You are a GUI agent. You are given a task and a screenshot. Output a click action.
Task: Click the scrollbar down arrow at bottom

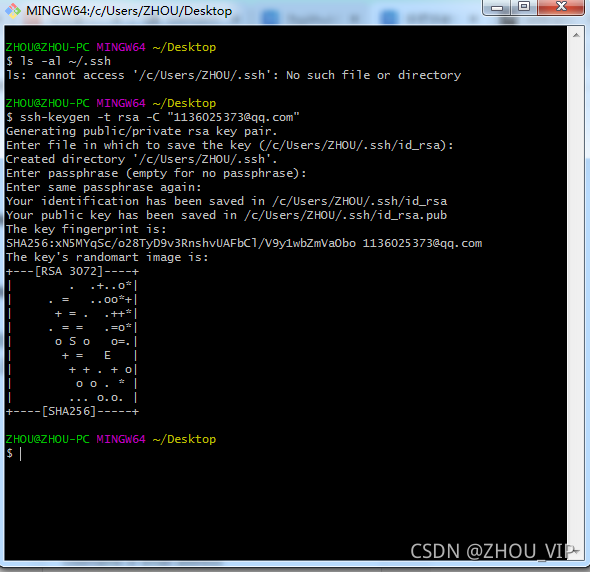[576, 551]
